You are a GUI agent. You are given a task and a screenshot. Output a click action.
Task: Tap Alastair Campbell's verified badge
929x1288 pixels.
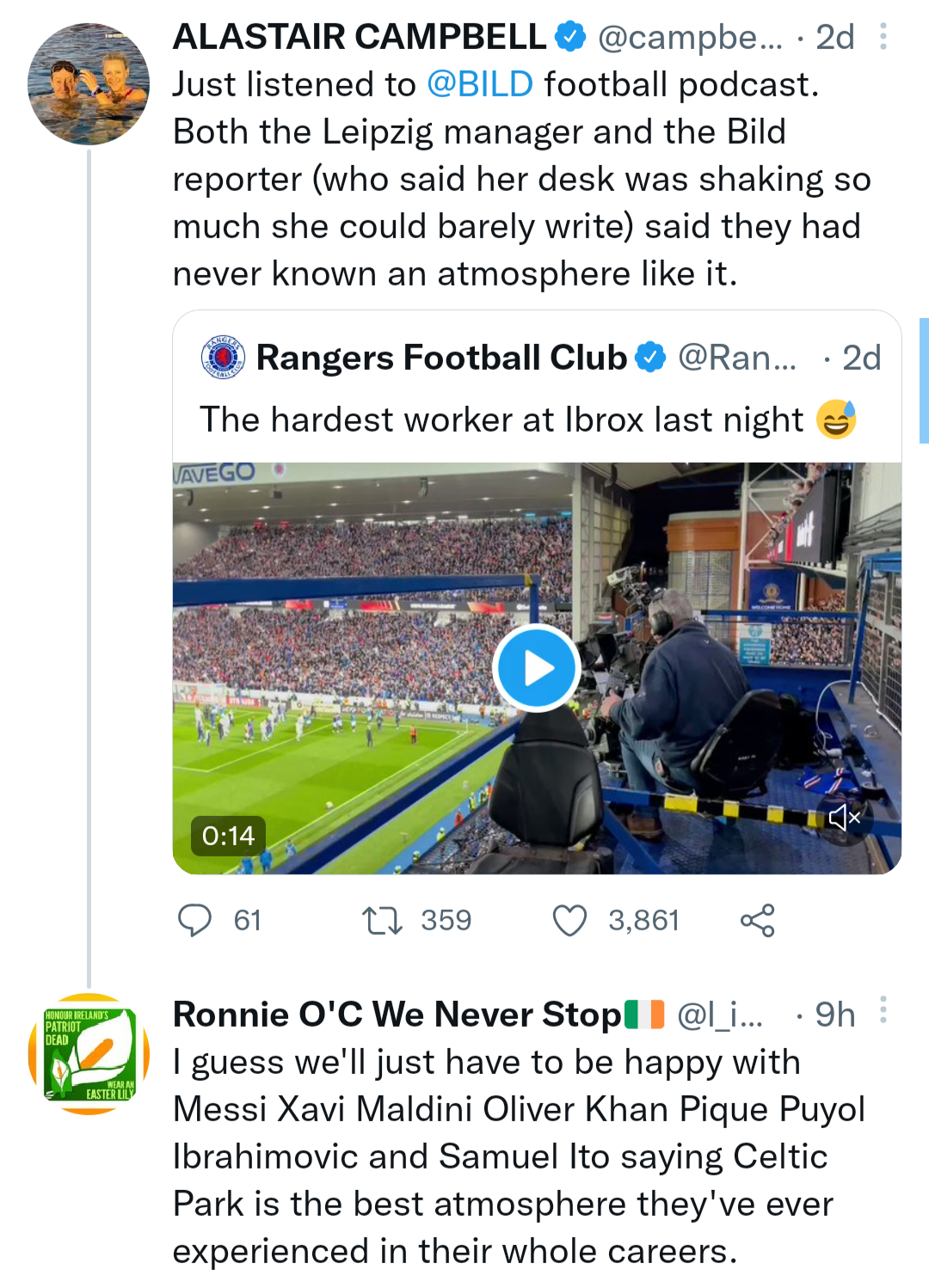click(570, 37)
